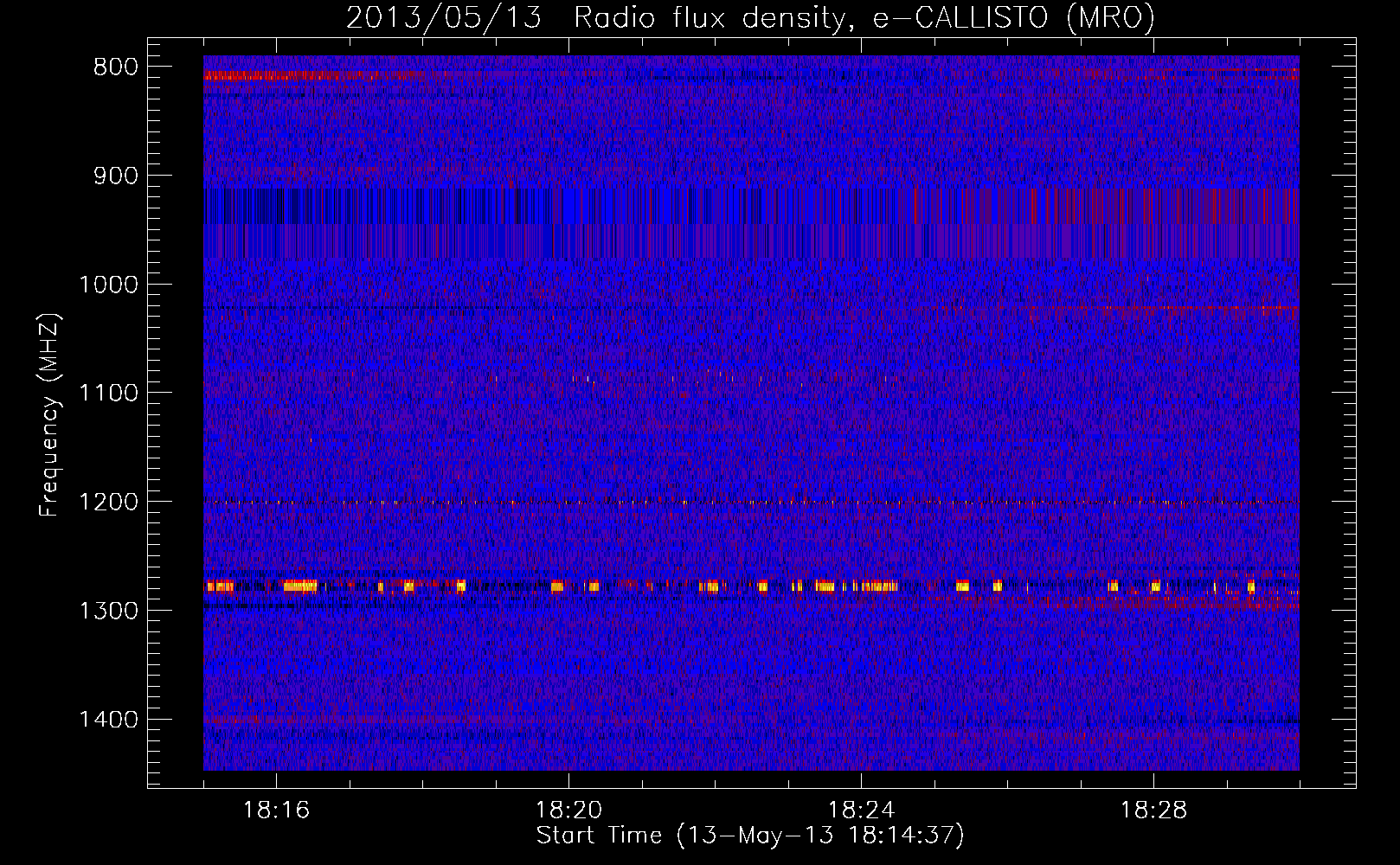Click the 800 frequency tick label
The image size is (1400, 865).
[x=116, y=67]
